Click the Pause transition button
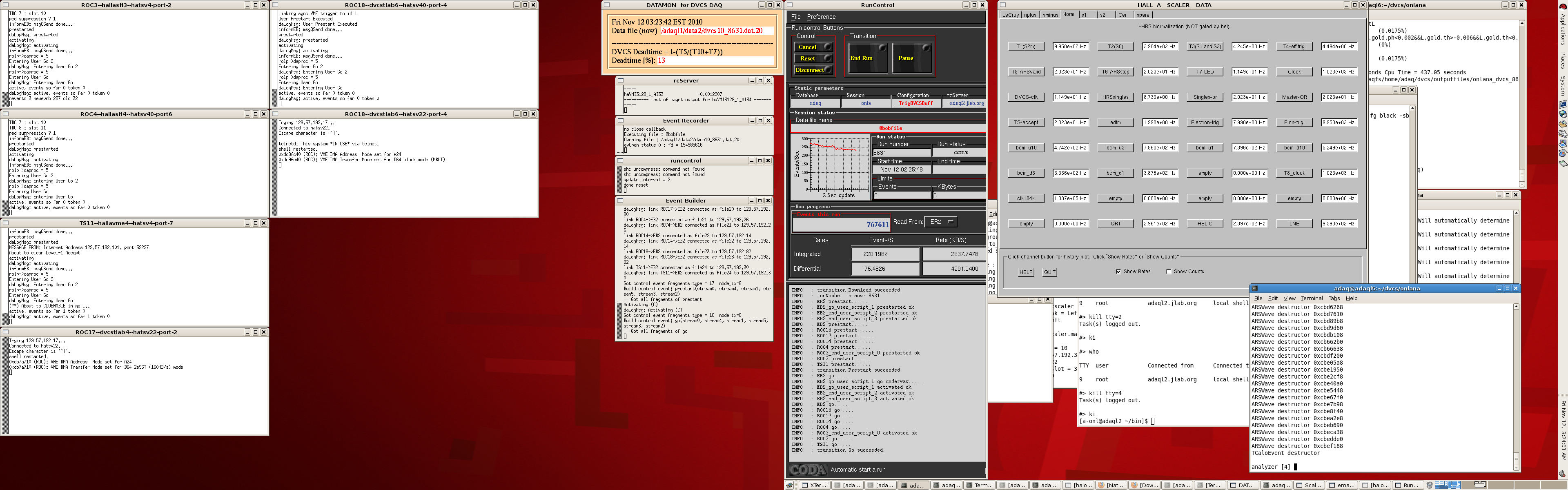The image size is (1568, 490). tap(912, 58)
